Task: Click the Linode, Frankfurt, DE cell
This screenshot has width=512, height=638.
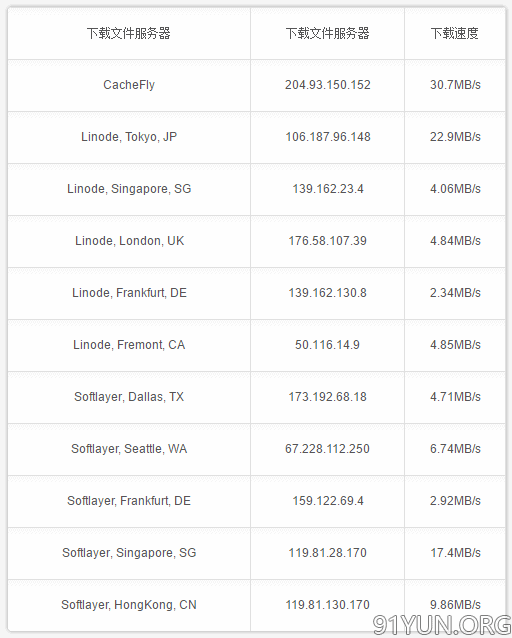Action: coord(129,293)
